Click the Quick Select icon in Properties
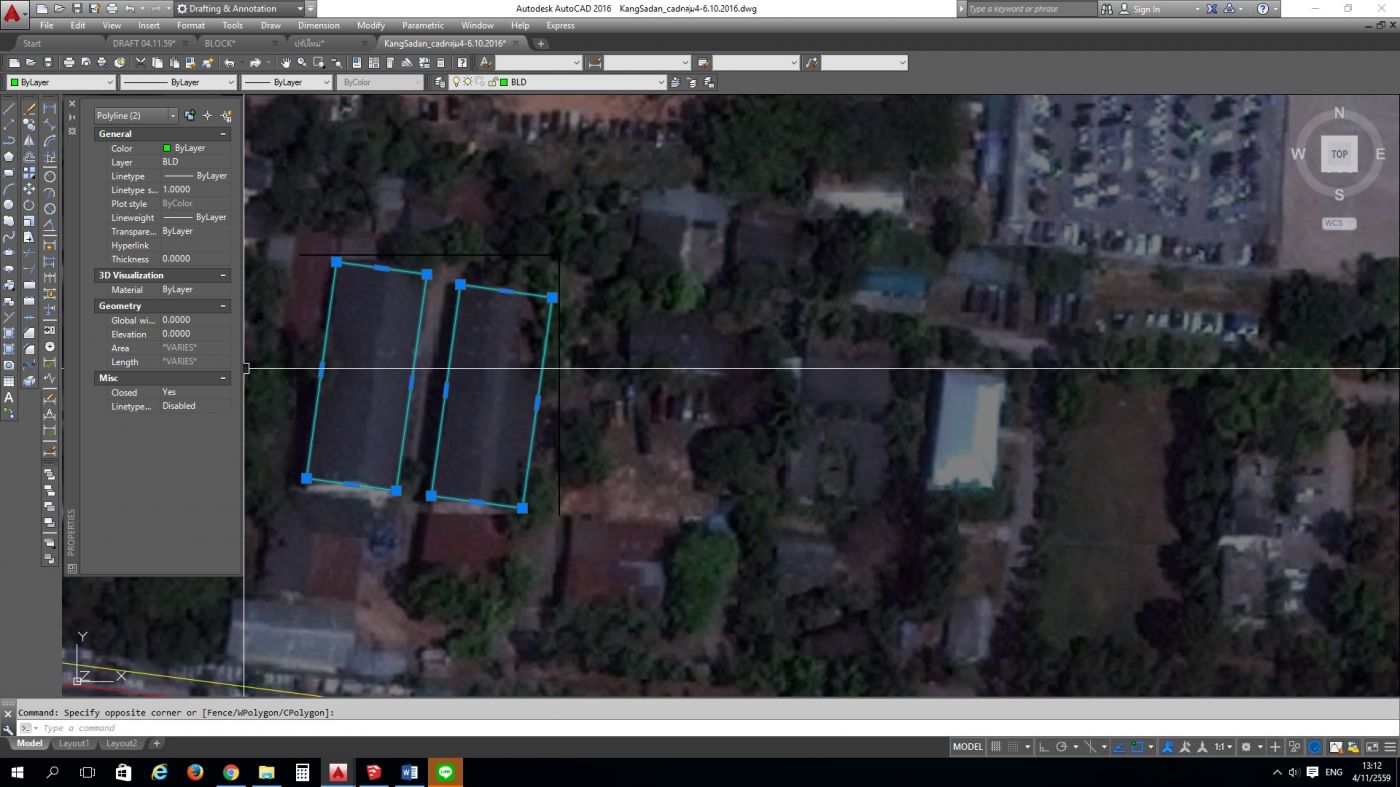This screenshot has width=1400, height=787. (226, 116)
